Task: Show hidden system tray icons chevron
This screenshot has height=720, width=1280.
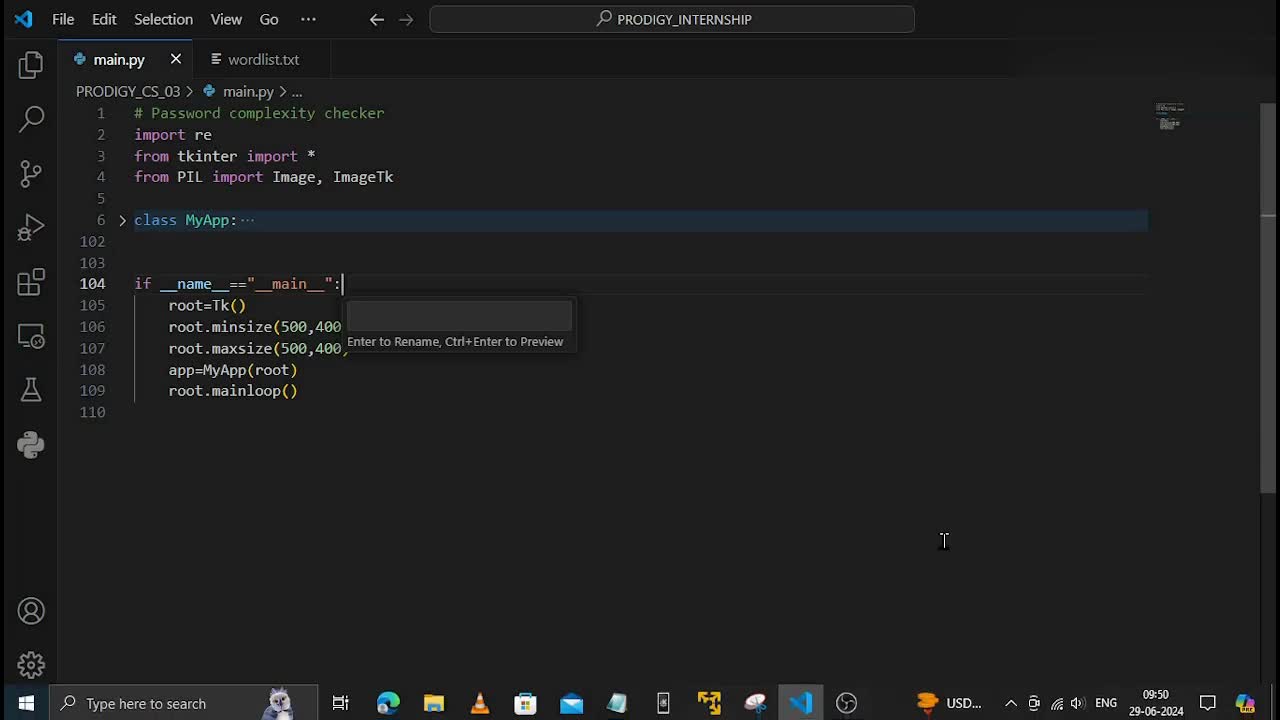Action: [x=1010, y=703]
